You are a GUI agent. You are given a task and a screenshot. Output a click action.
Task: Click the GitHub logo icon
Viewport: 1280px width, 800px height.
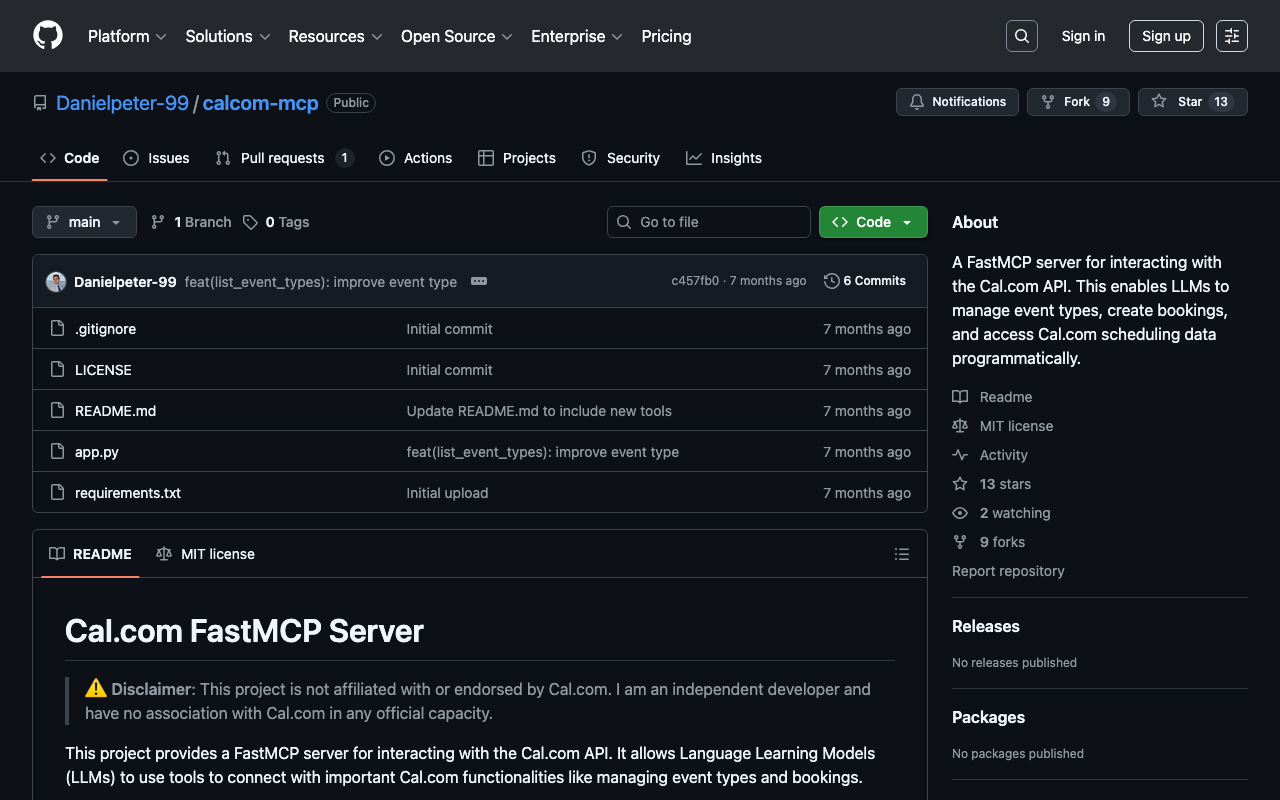click(x=48, y=36)
